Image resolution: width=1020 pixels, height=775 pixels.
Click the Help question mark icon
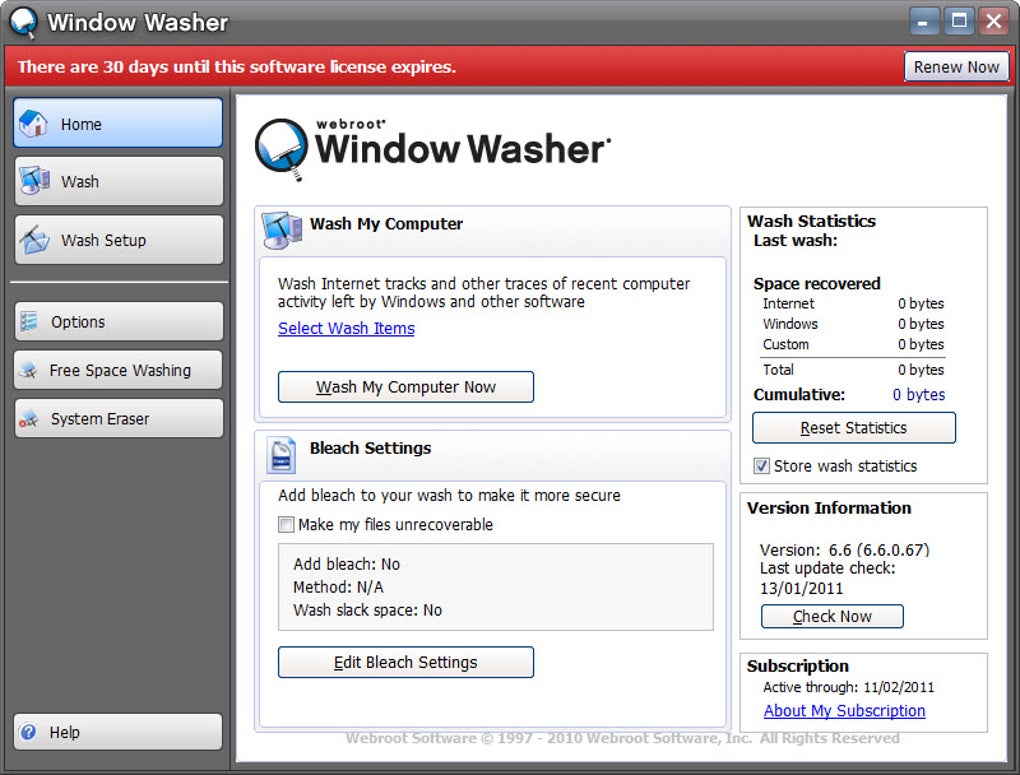(x=28, y=732)
